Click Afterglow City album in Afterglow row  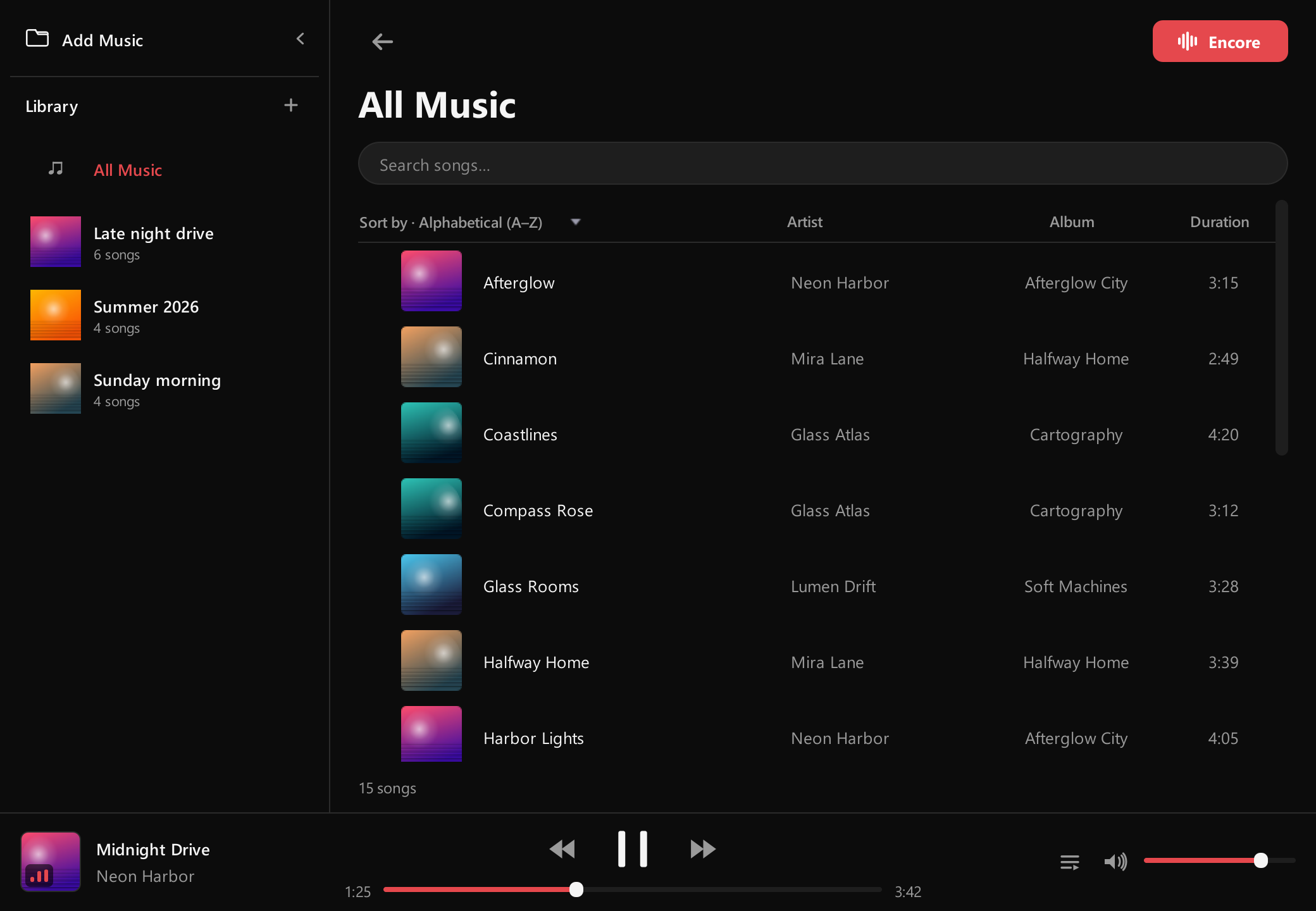1076,283
